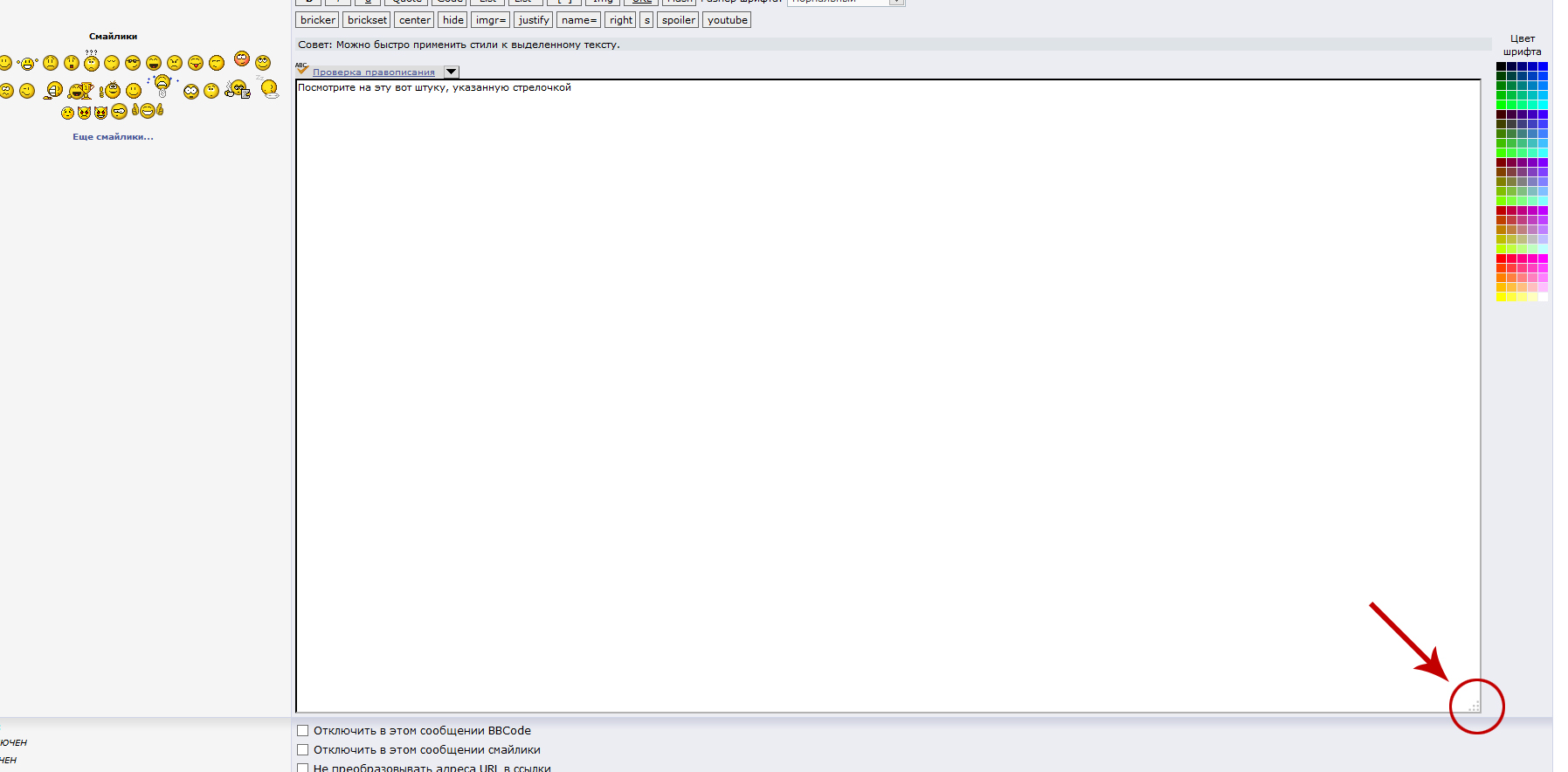Viewport: 1568px width, 772px height.
Task: Insert the sunglasses smiley
Action: coord(133,63)
